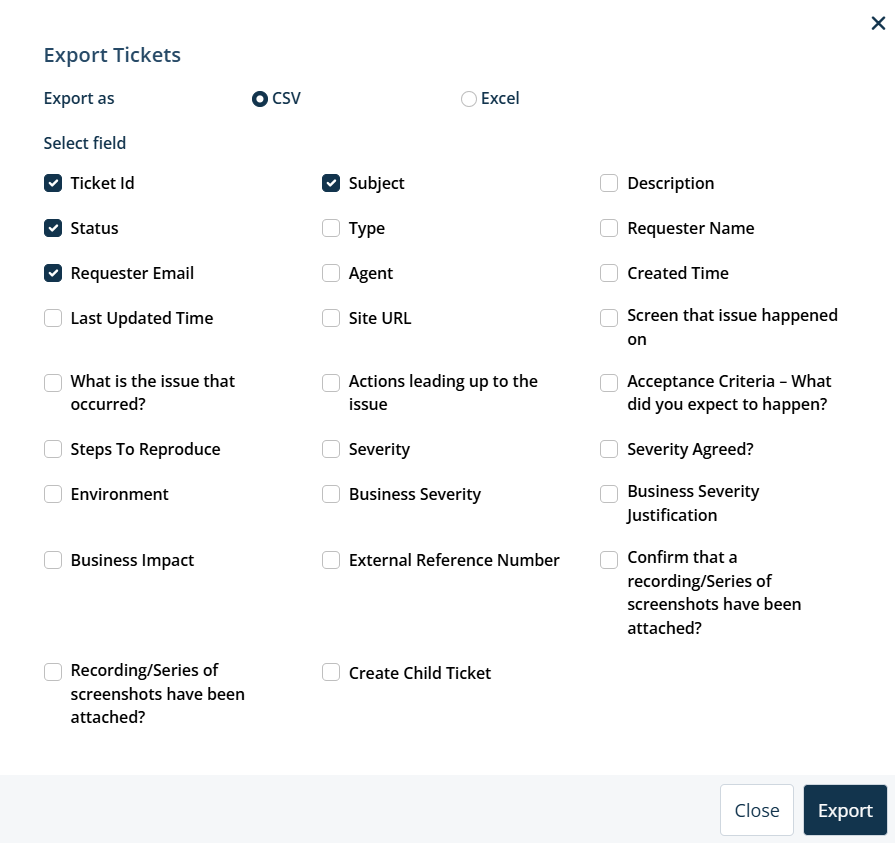
Task: Enable External Reference Number checkbox
Action: pyautogui.click(x=331, y=560)
